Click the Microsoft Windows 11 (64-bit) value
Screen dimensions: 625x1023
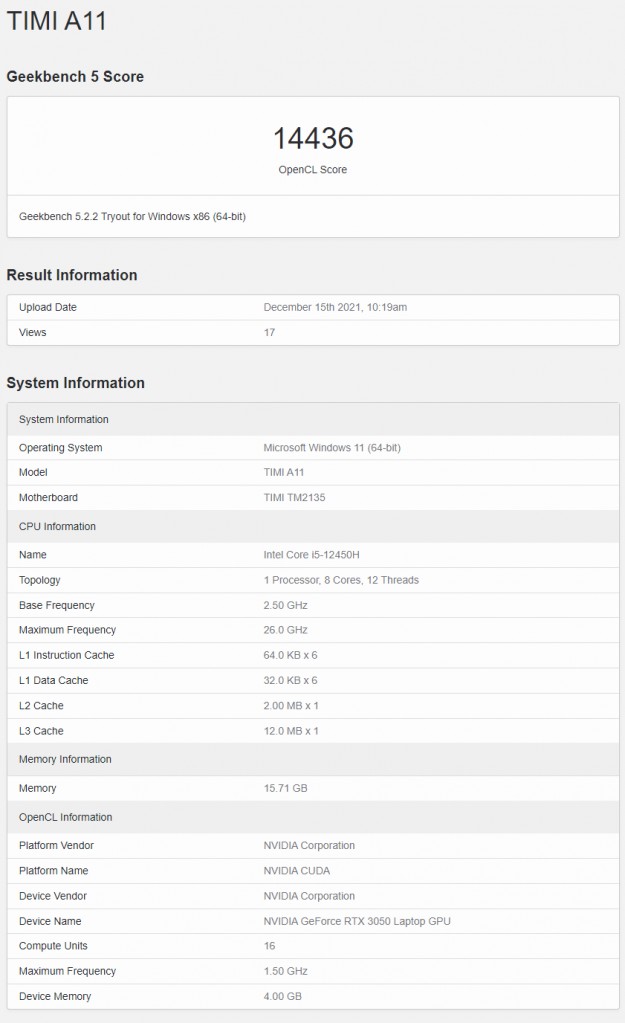(332, 448)
